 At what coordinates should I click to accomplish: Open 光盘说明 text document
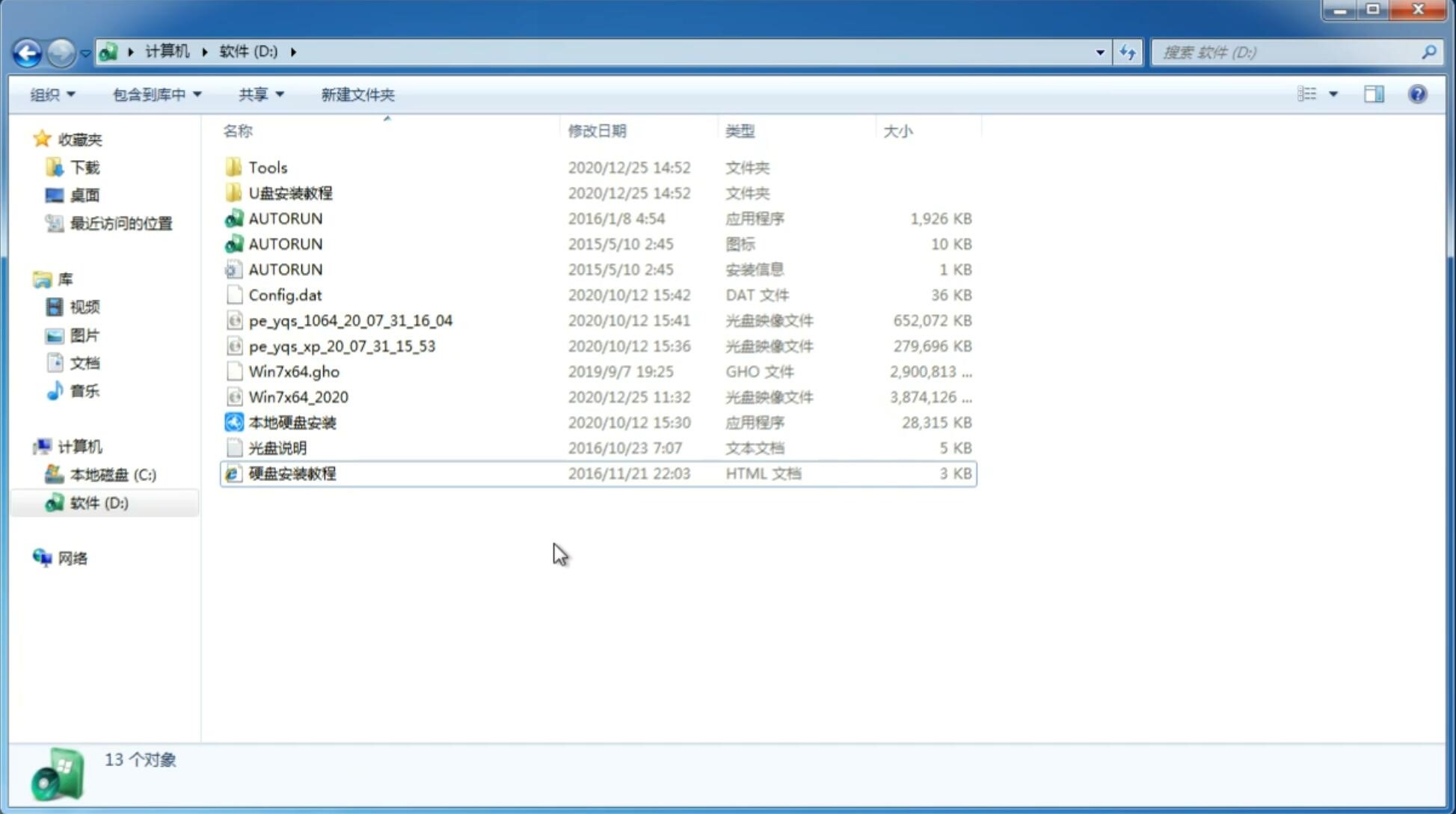[x=277, y=447]
